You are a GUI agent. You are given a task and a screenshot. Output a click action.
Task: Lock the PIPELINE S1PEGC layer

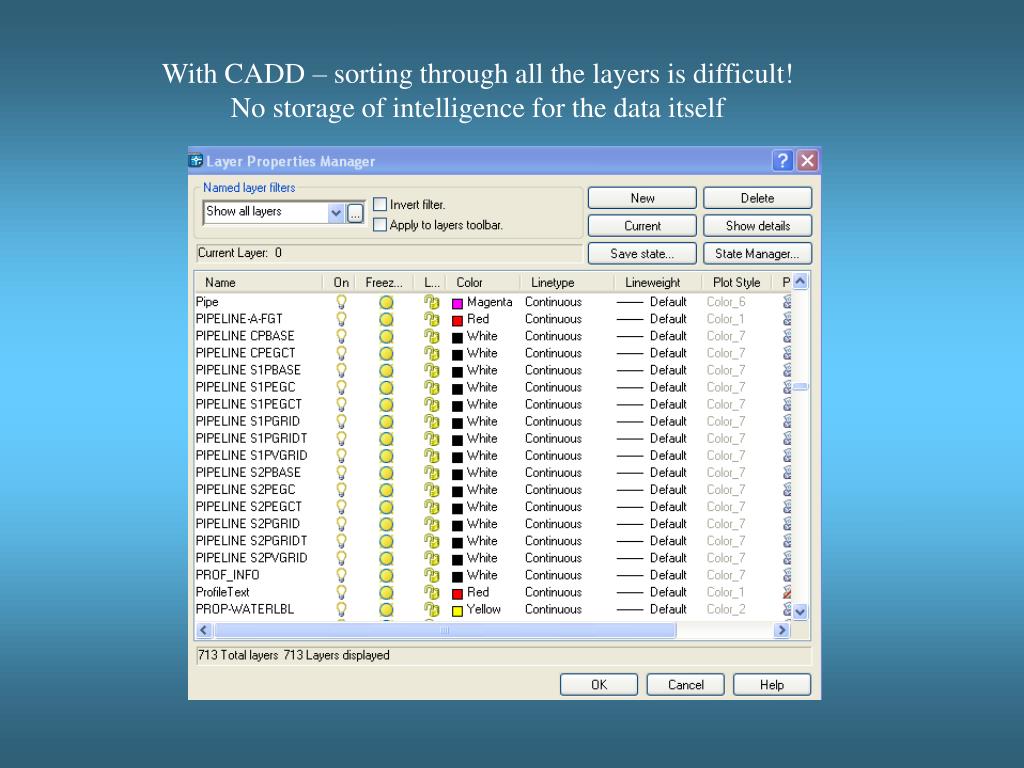(432, 387)
